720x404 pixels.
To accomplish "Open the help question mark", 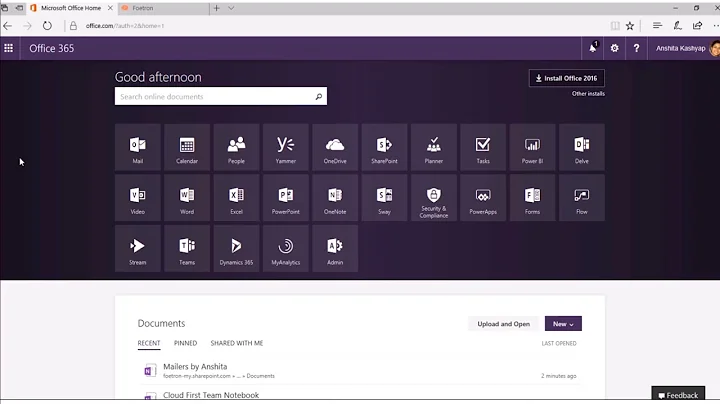I will click(x=636, y=48).
